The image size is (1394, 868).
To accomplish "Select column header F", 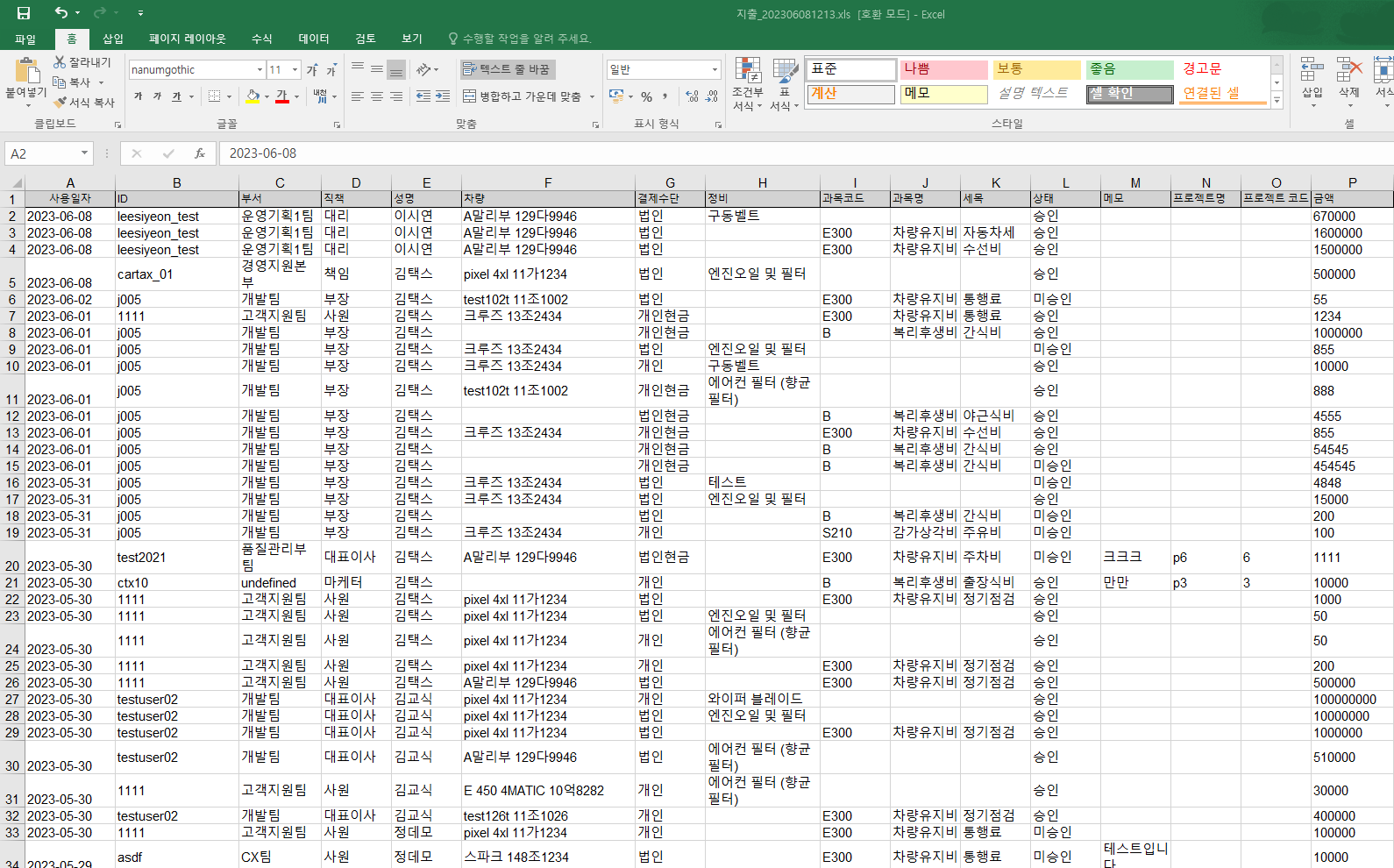I will [548, 183].
